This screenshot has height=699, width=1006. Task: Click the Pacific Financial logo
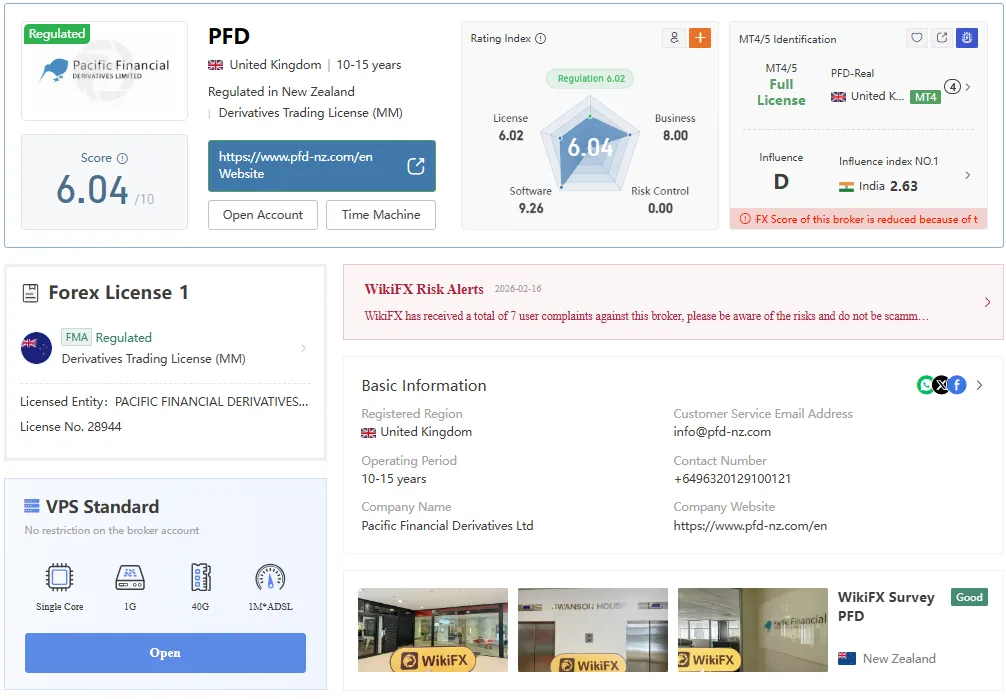(x=105, y=71)
